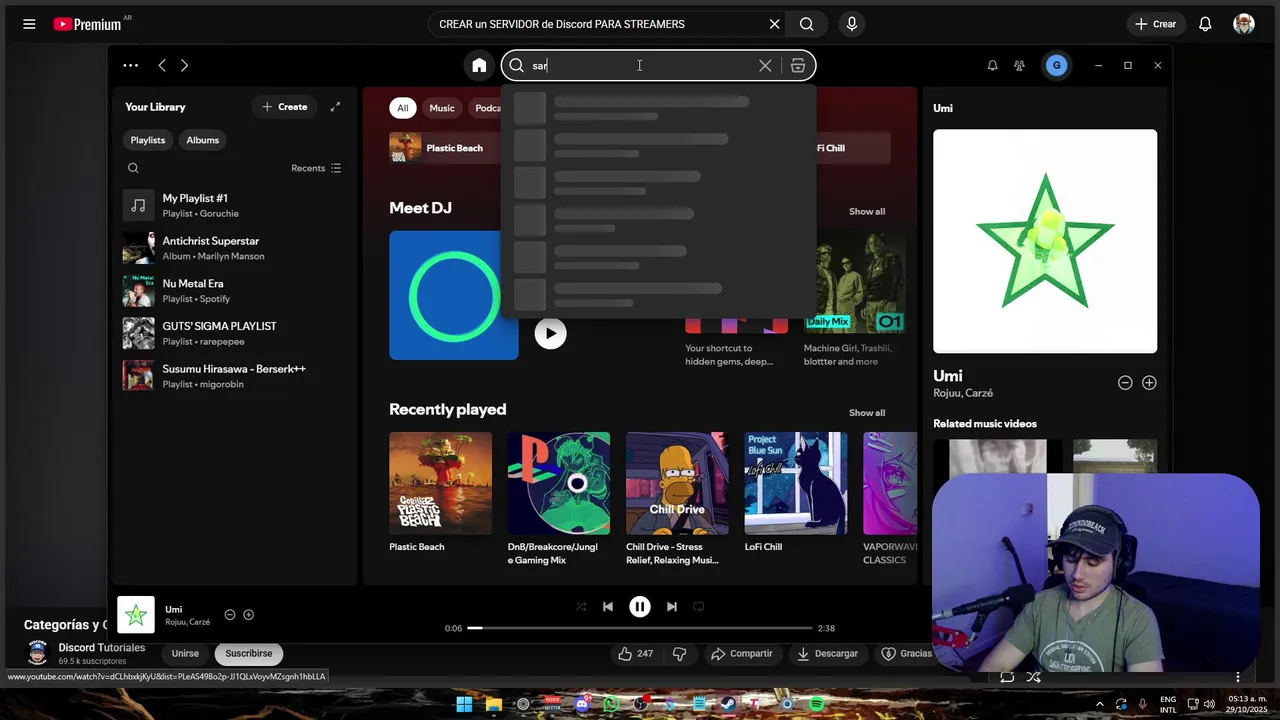Click Compartir share button
1280x720 pixels.
point(741,653)
